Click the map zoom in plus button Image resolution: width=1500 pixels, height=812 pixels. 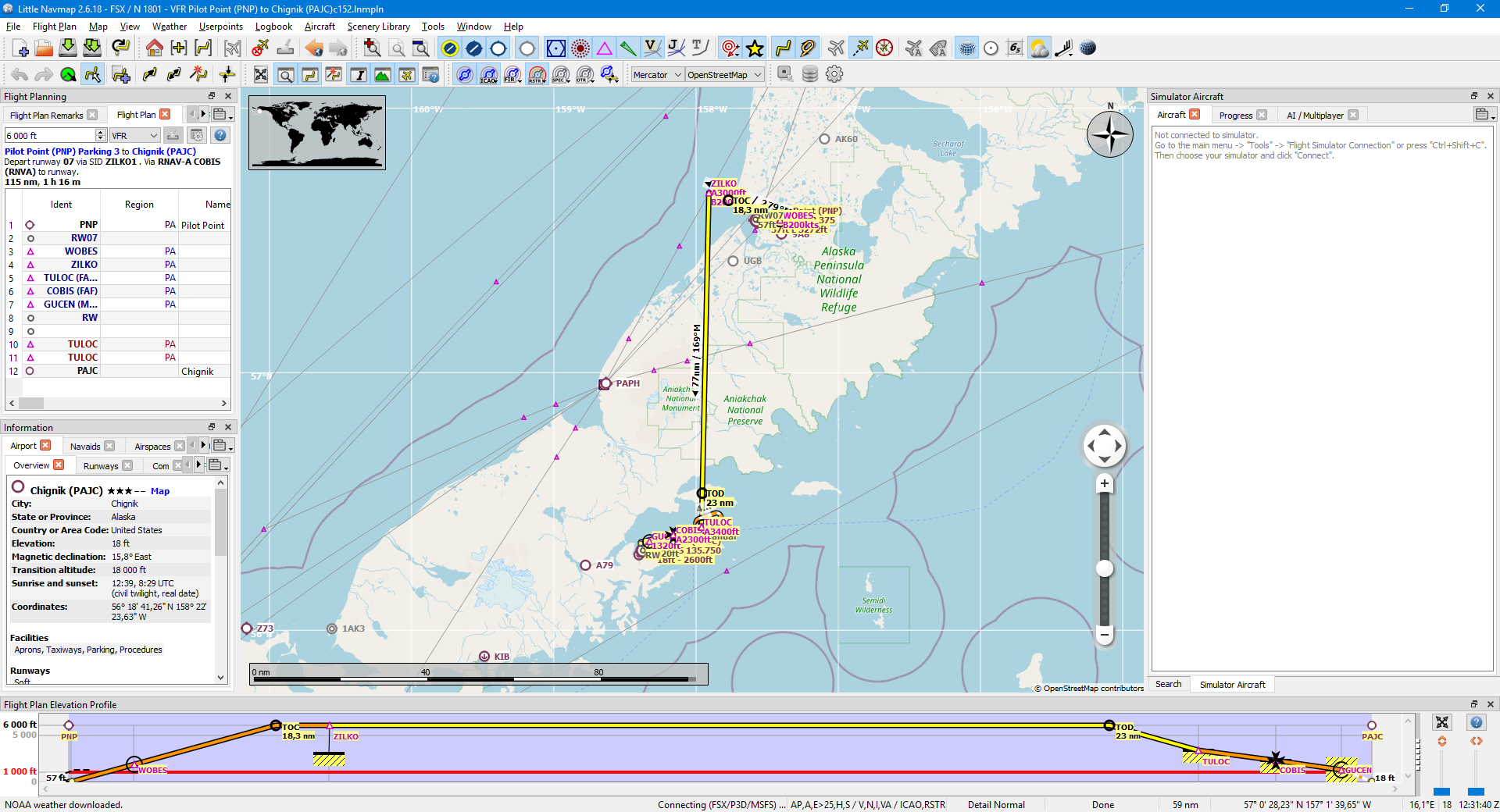point(1104,483)
